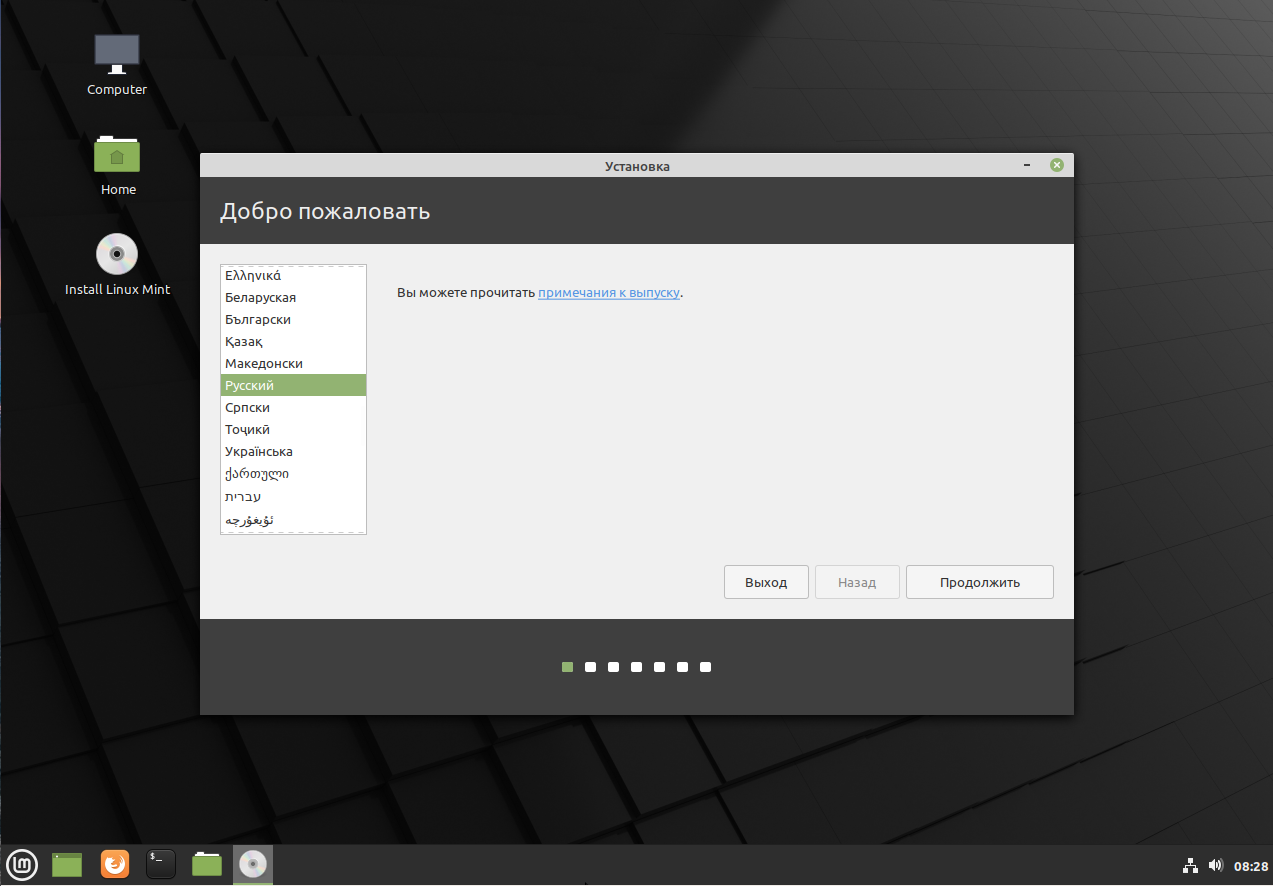Image resolution: width=1273 pixels, height=886 pixels.
Task: Click the clock showing 08:28
Action: (1250, 866)
